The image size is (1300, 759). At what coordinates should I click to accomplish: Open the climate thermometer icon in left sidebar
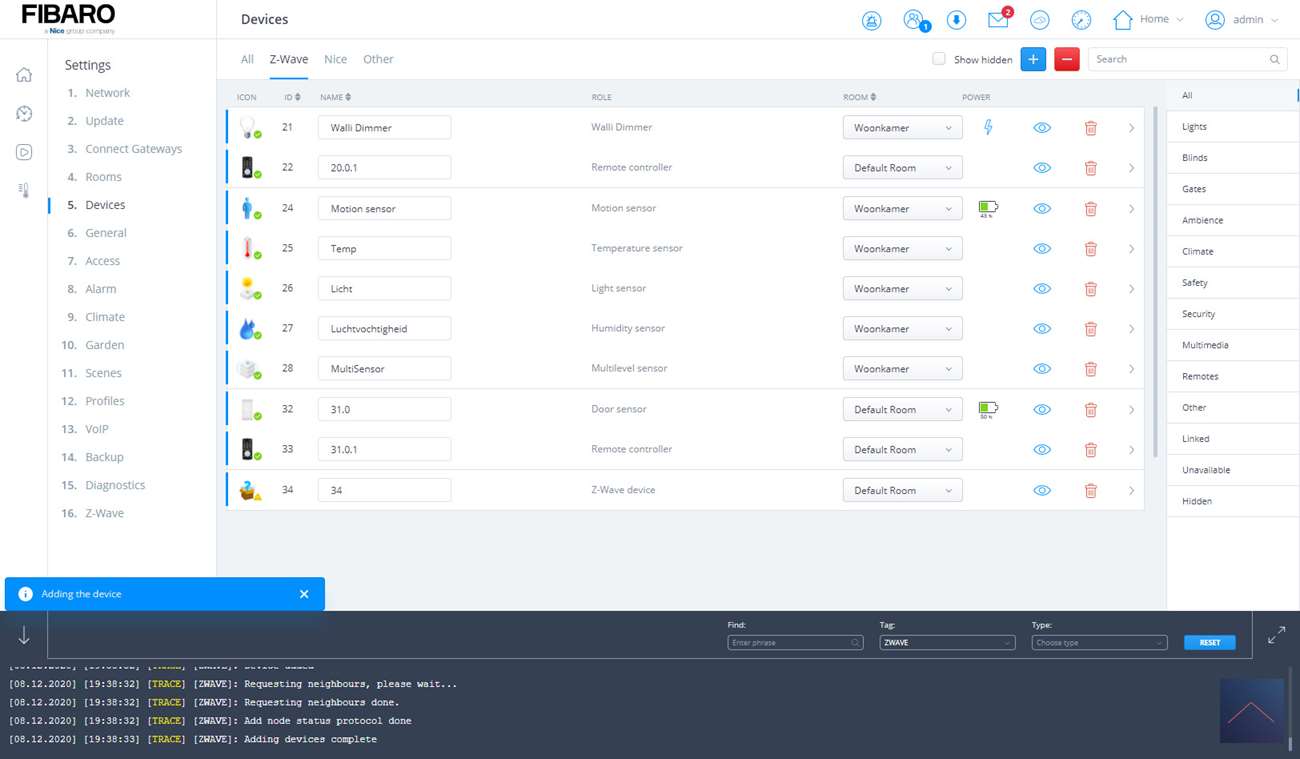click(24, 190)
